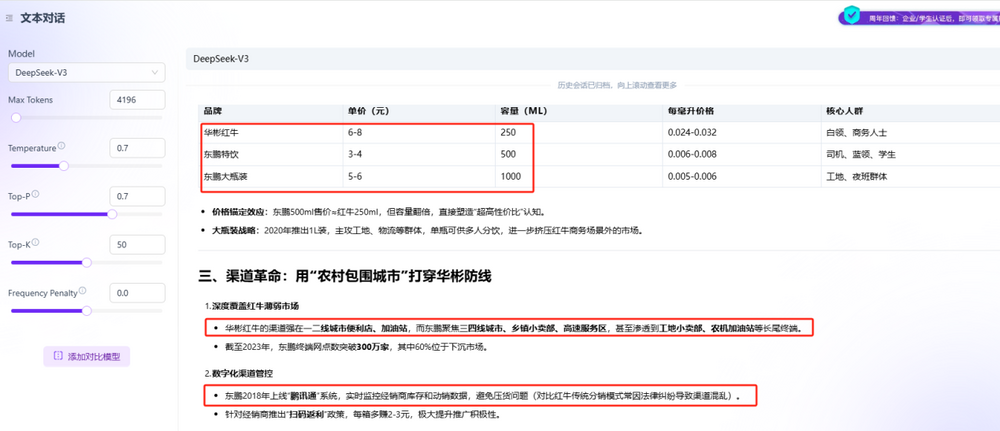Open the Model dropdown showing DeepSeek-V3

click(86, 72)
